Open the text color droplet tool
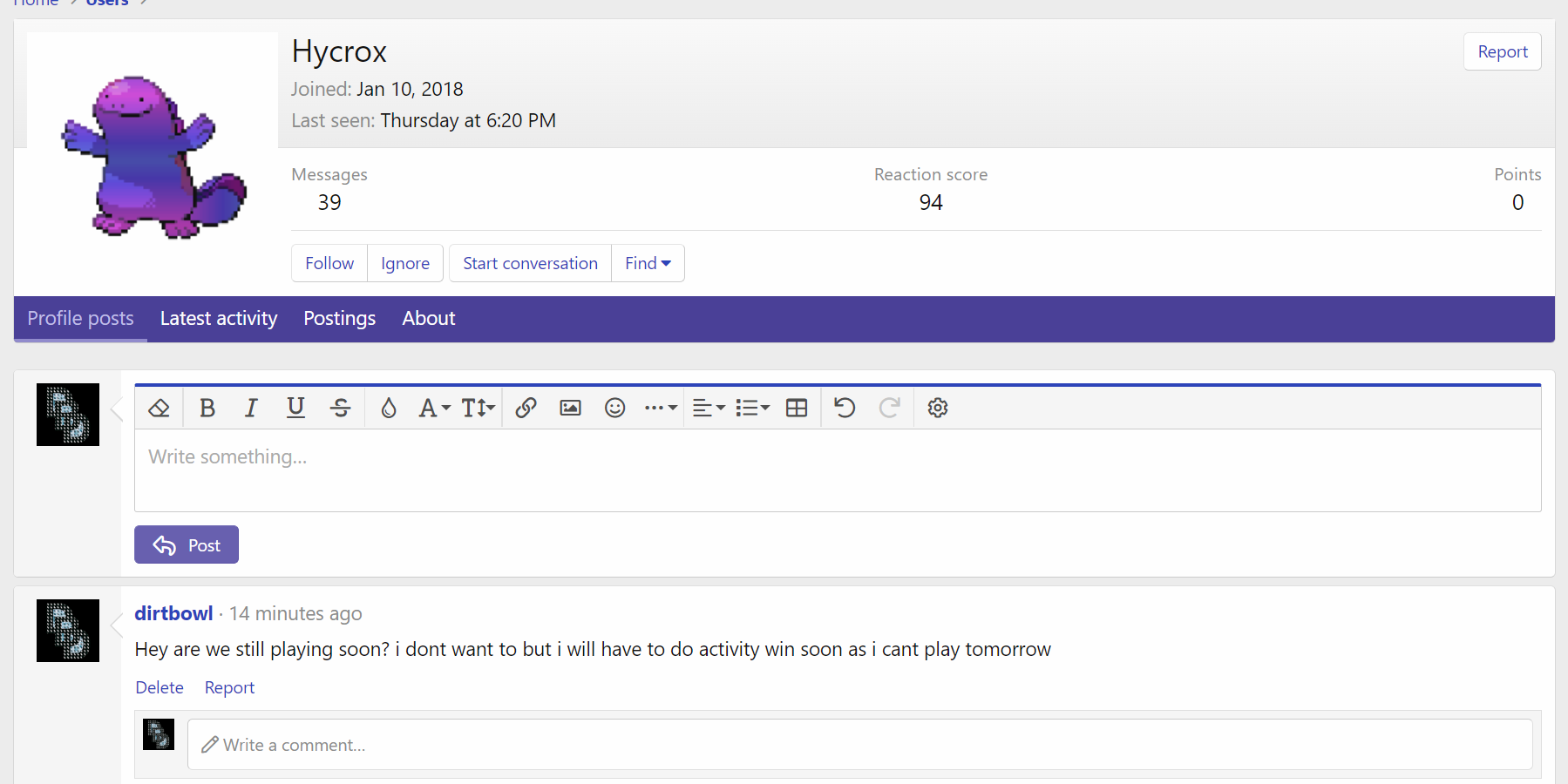 (389, 408)
